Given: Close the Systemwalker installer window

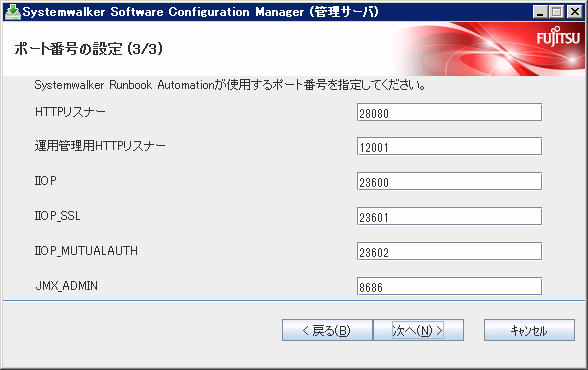Looking at the screenshot, I should (574, 12).
